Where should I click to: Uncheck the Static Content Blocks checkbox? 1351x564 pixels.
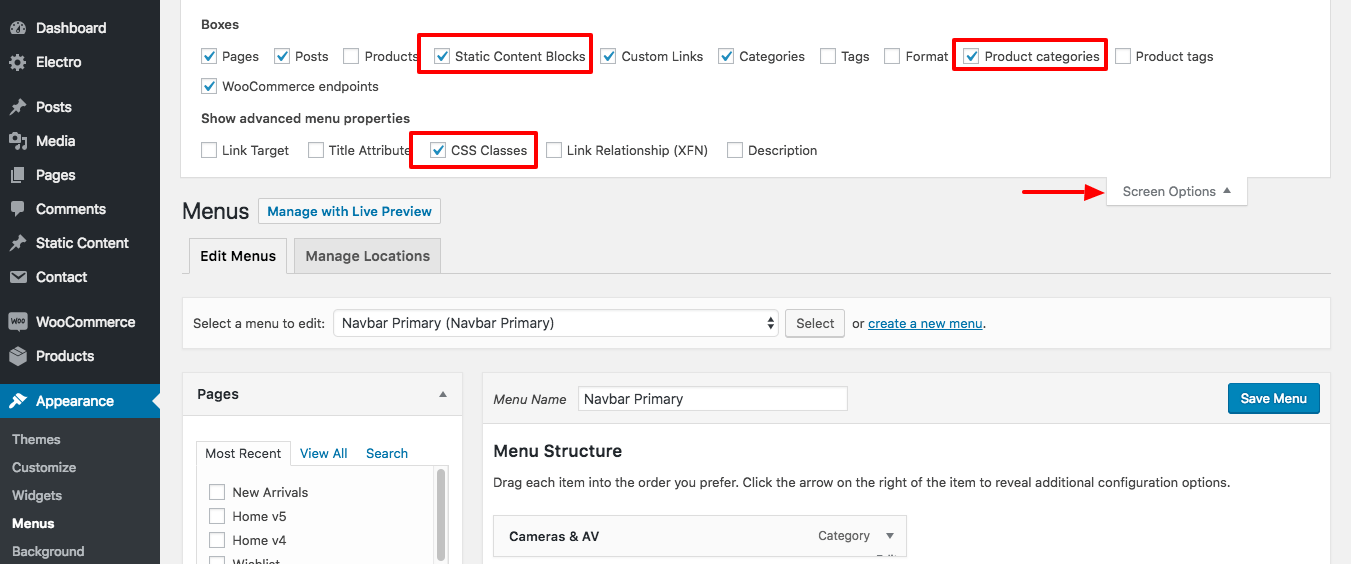coord(442,56)
